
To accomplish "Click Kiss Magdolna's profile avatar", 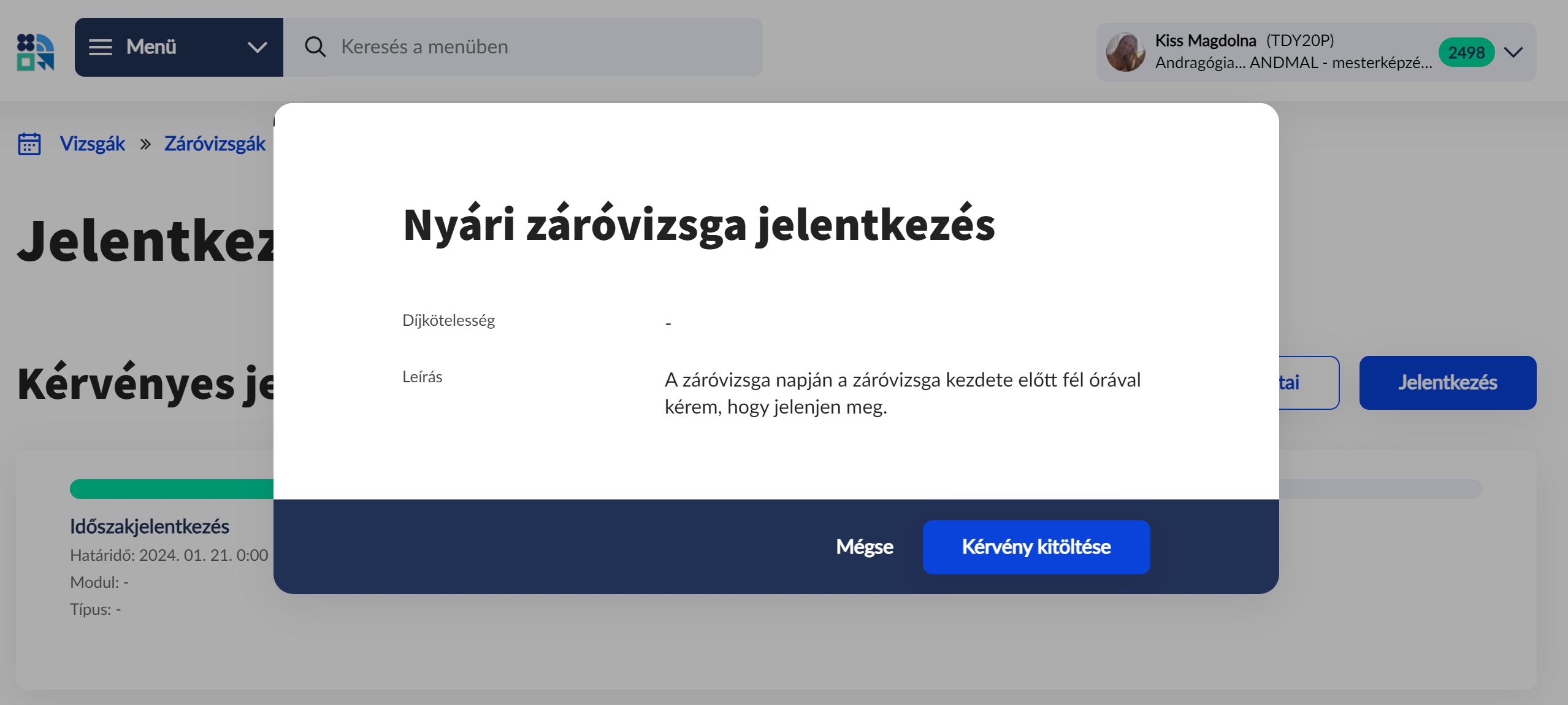I will click(1125, 52).
